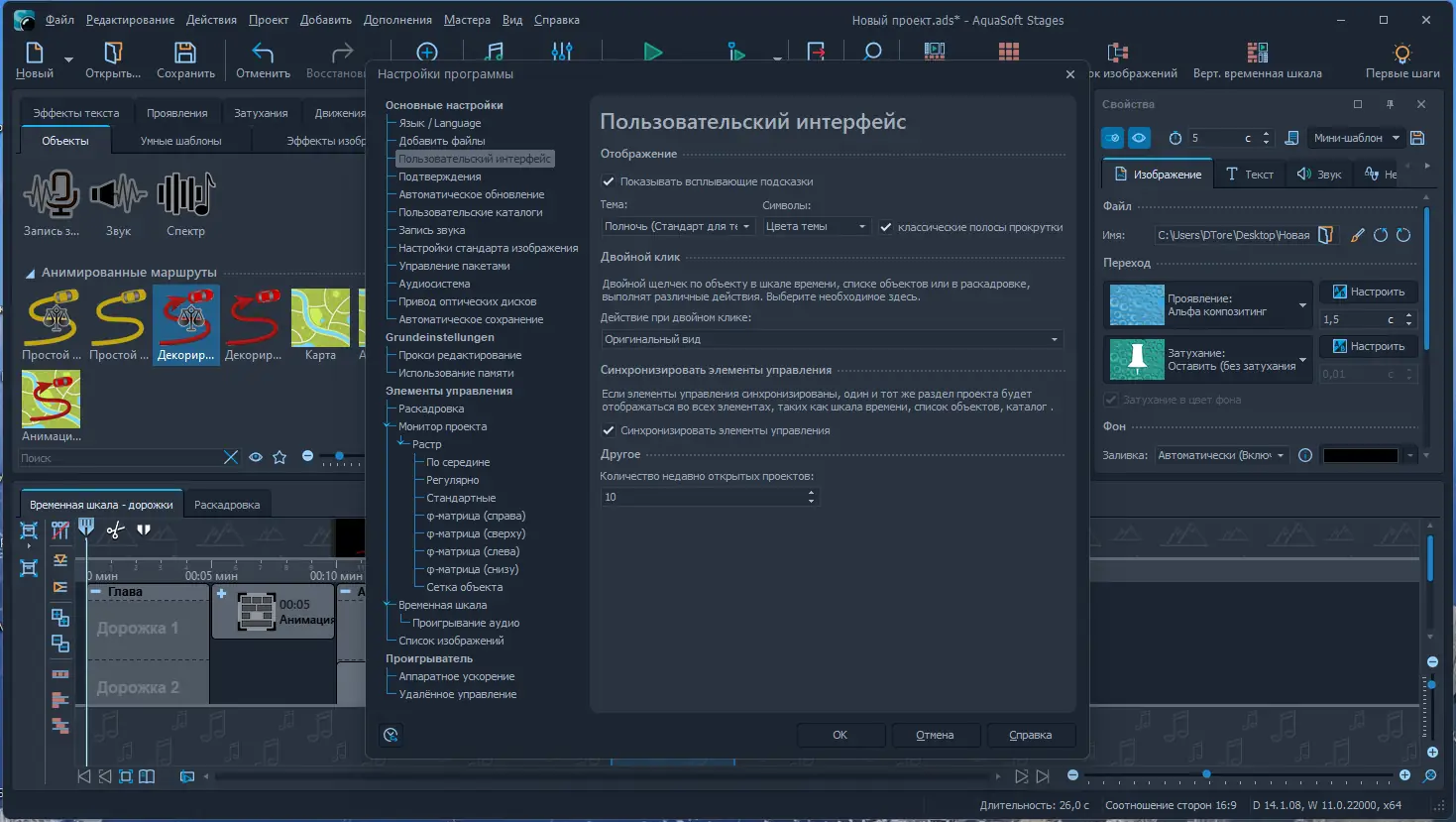Click the Save project toolbar icon
The image size is (1456, 822).
click(x=185, y=54)
